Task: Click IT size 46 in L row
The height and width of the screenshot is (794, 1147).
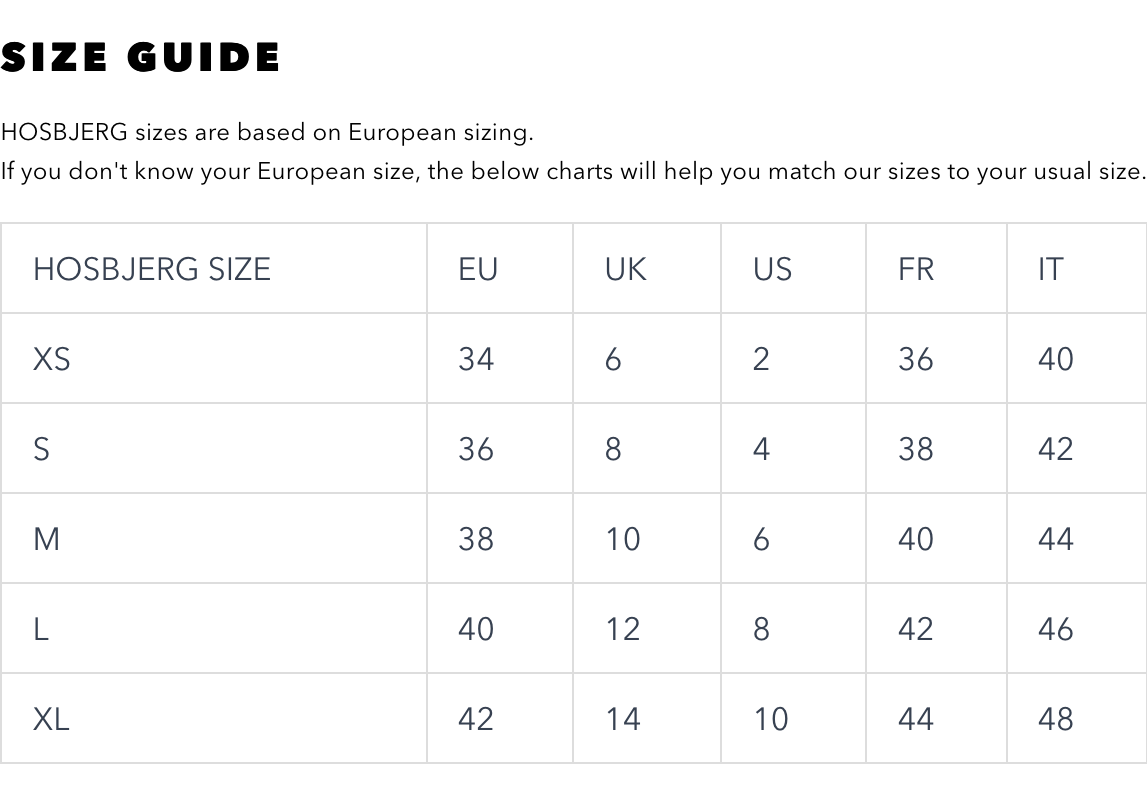Action: pos(1055,629)
